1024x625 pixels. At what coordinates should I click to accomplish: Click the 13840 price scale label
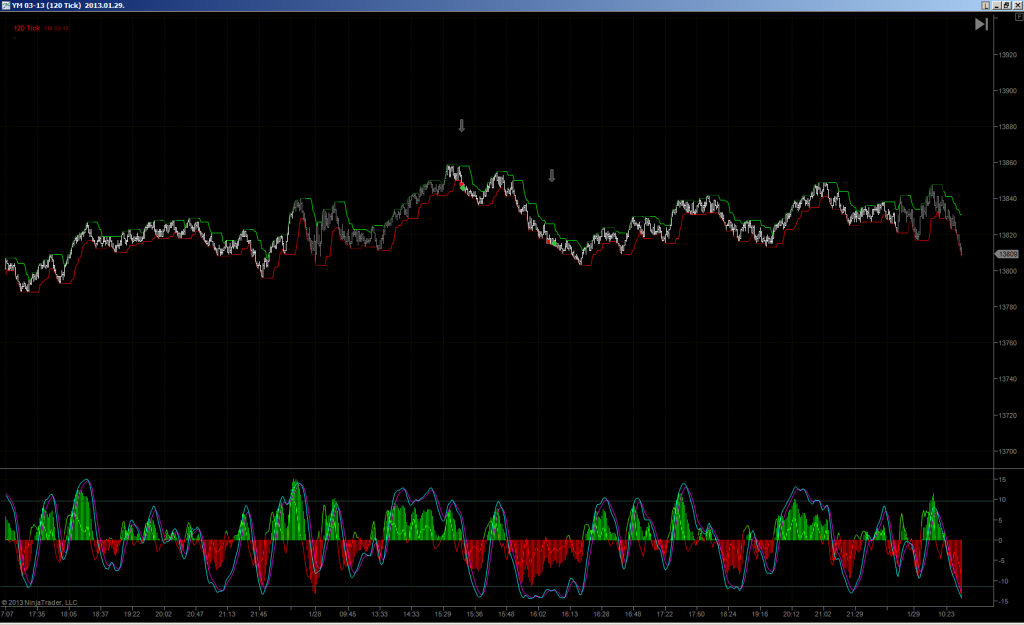point(1008,199)
